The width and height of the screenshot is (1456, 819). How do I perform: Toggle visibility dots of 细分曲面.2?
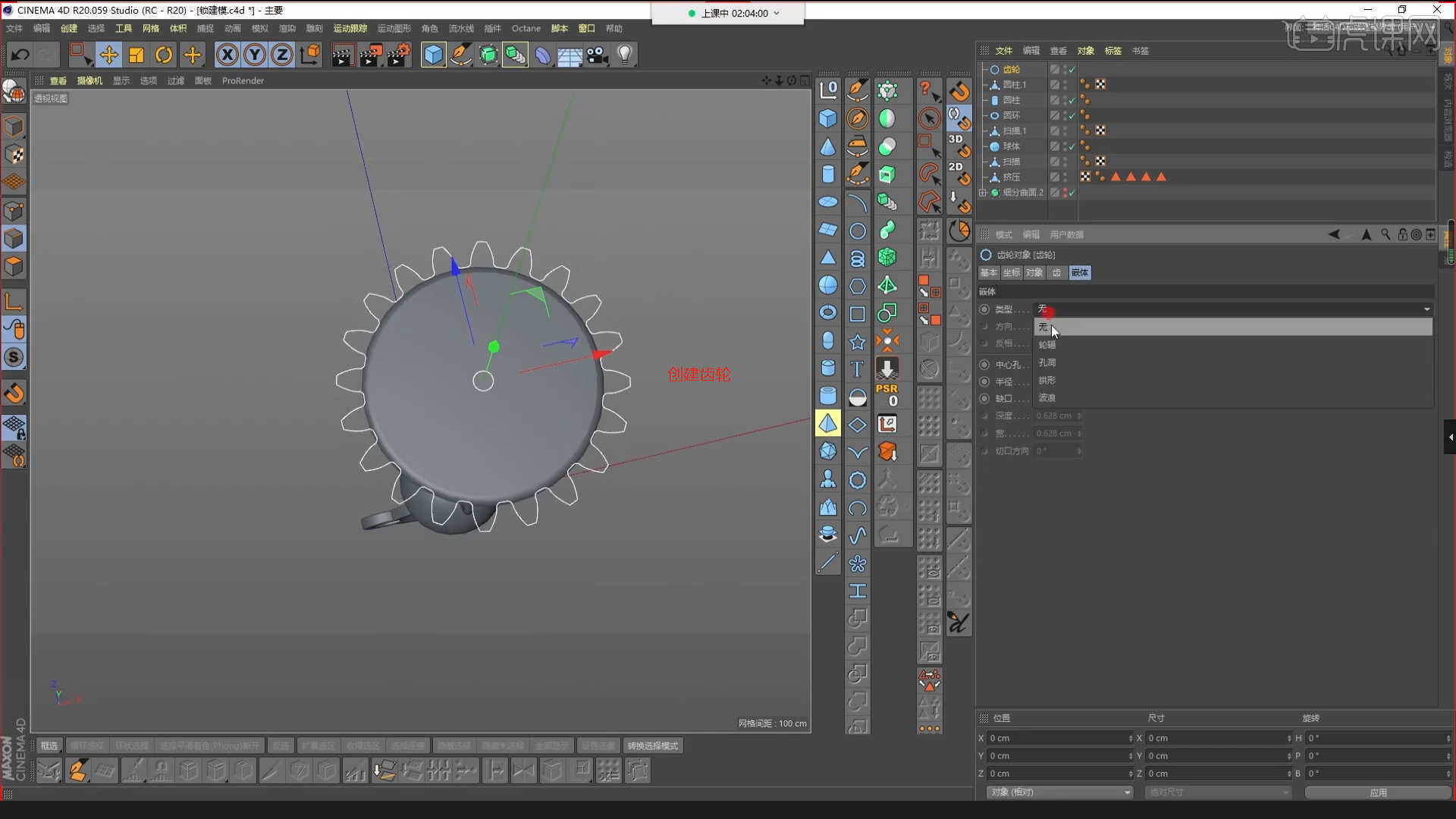(1065, 193)
